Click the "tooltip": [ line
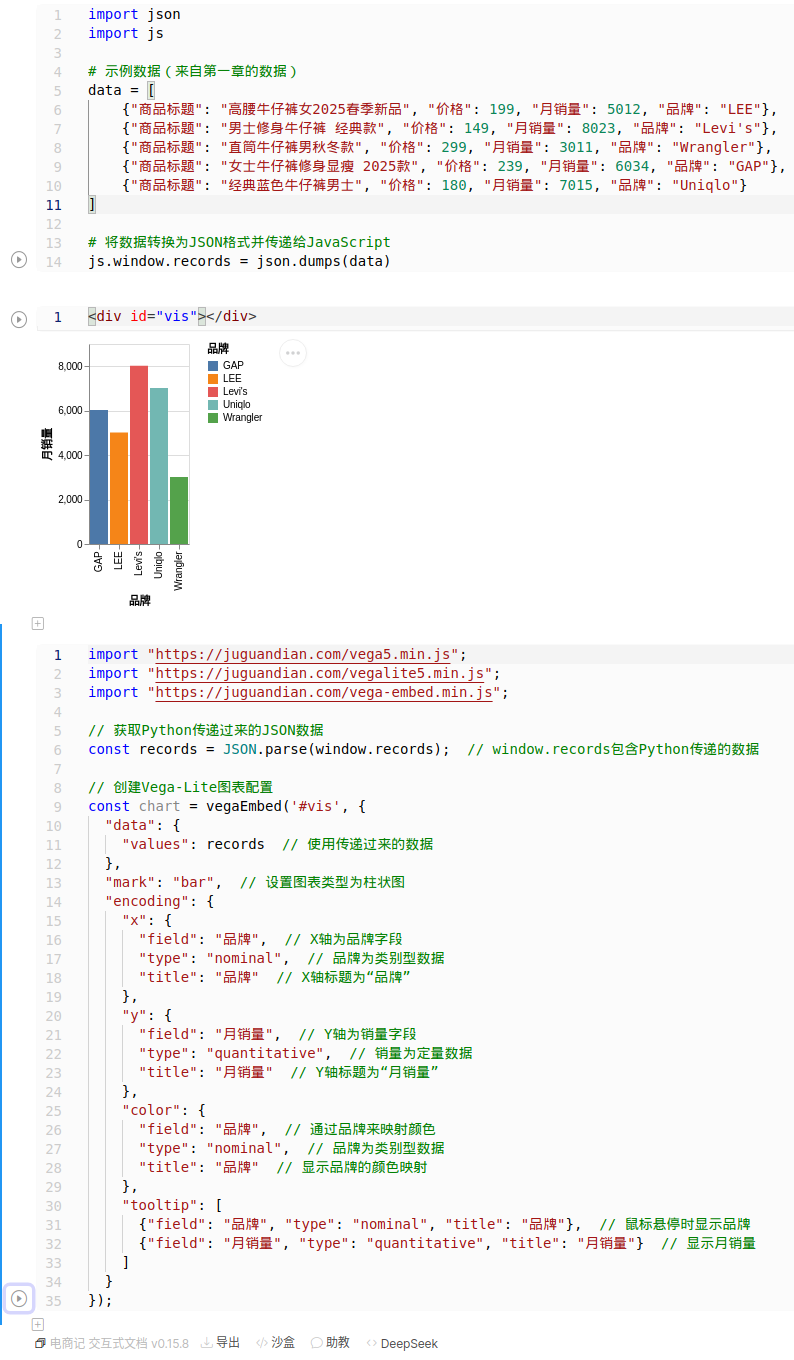 click(x=172, y=1205)
